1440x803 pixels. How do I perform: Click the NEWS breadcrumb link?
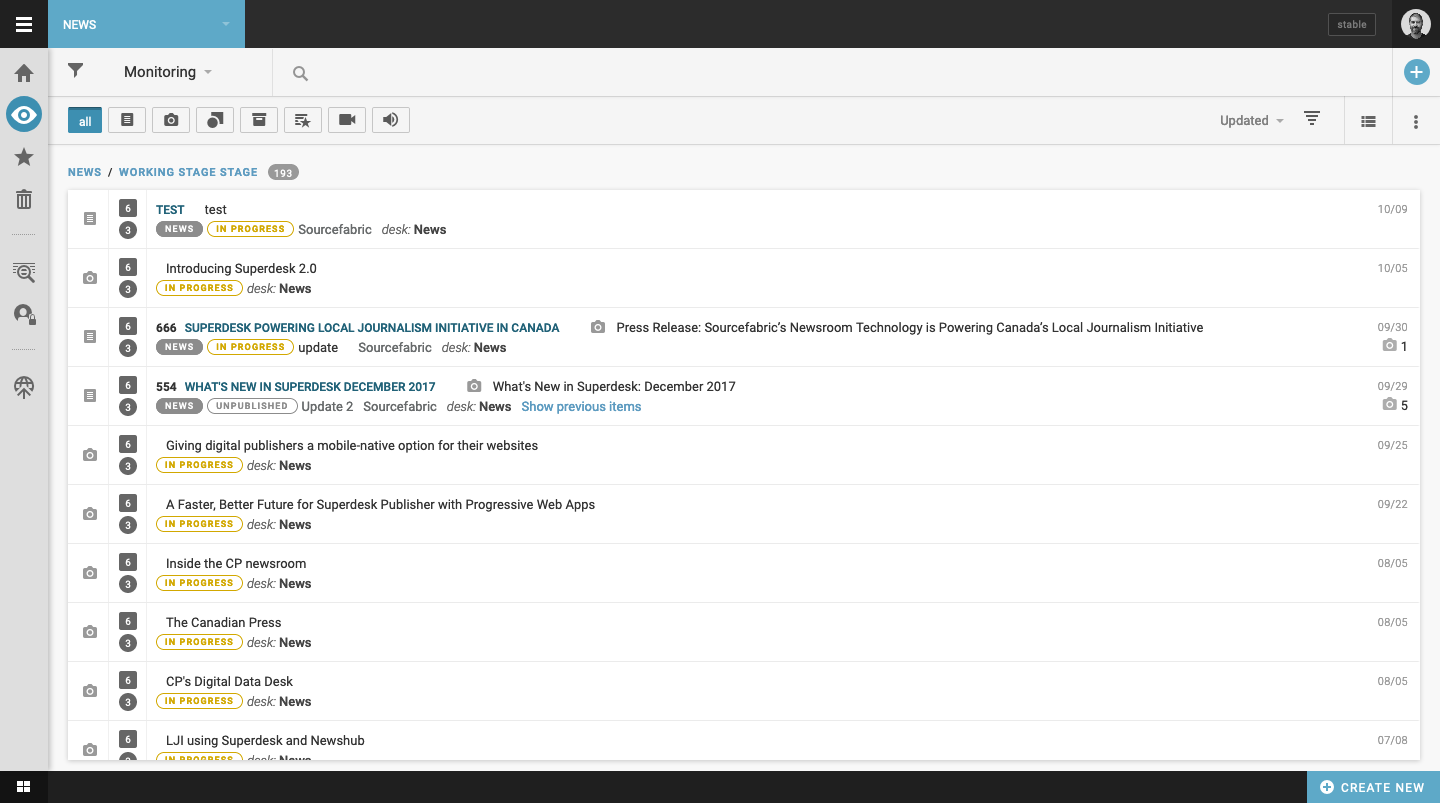point(84,172)
